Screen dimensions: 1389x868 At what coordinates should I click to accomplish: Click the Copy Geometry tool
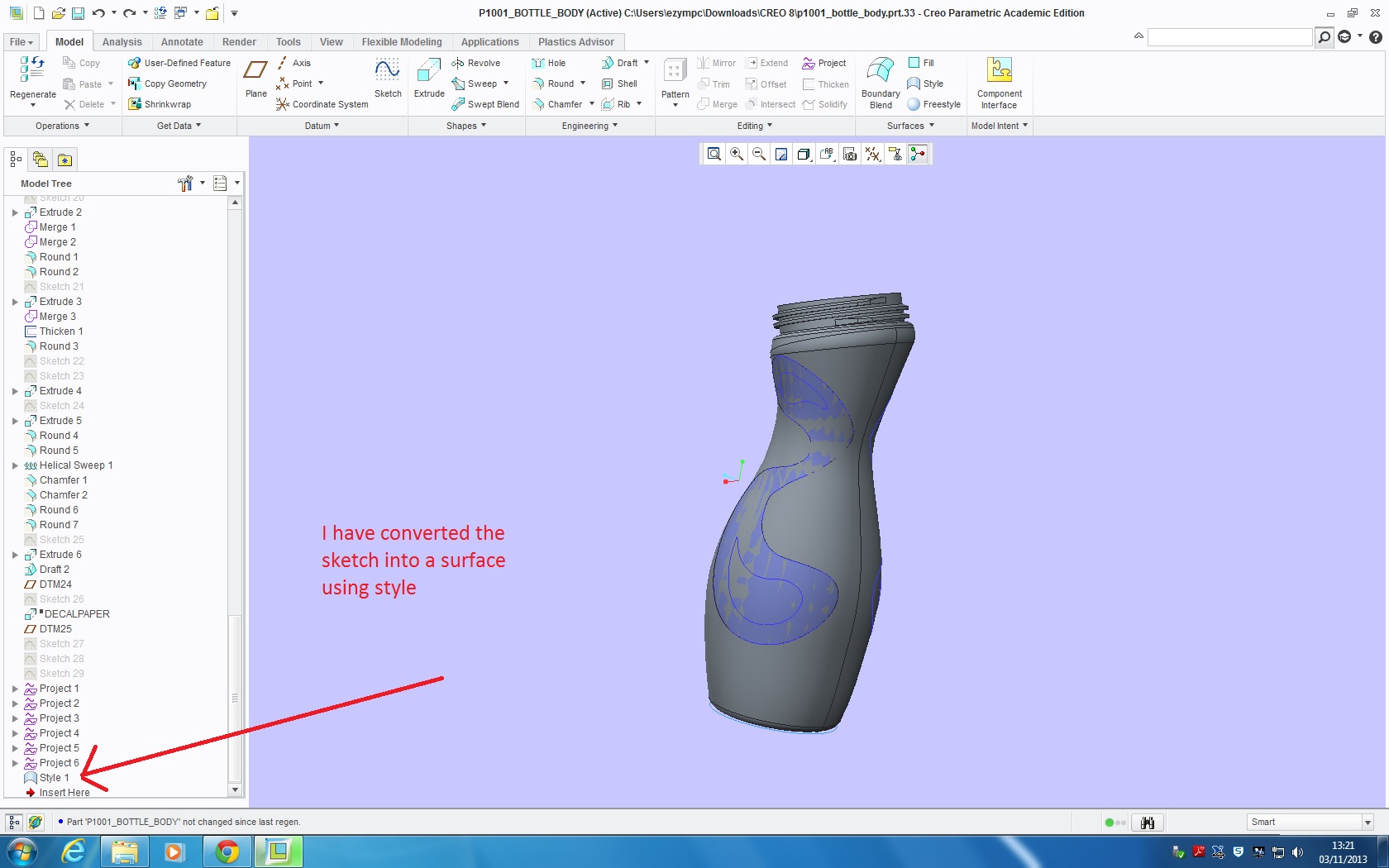tap(167, 83)
